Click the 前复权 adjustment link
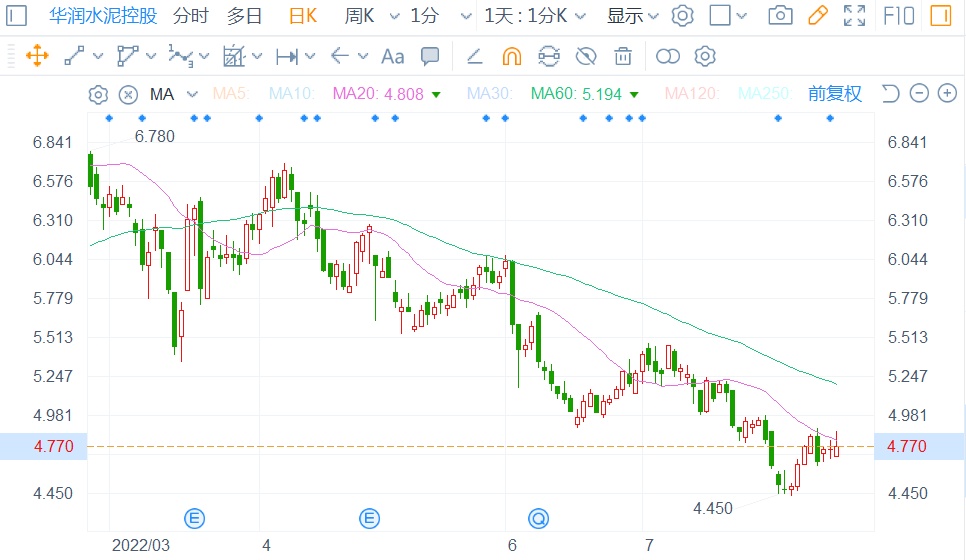This screenshot has width=966, height=560. tap(835, 94)
